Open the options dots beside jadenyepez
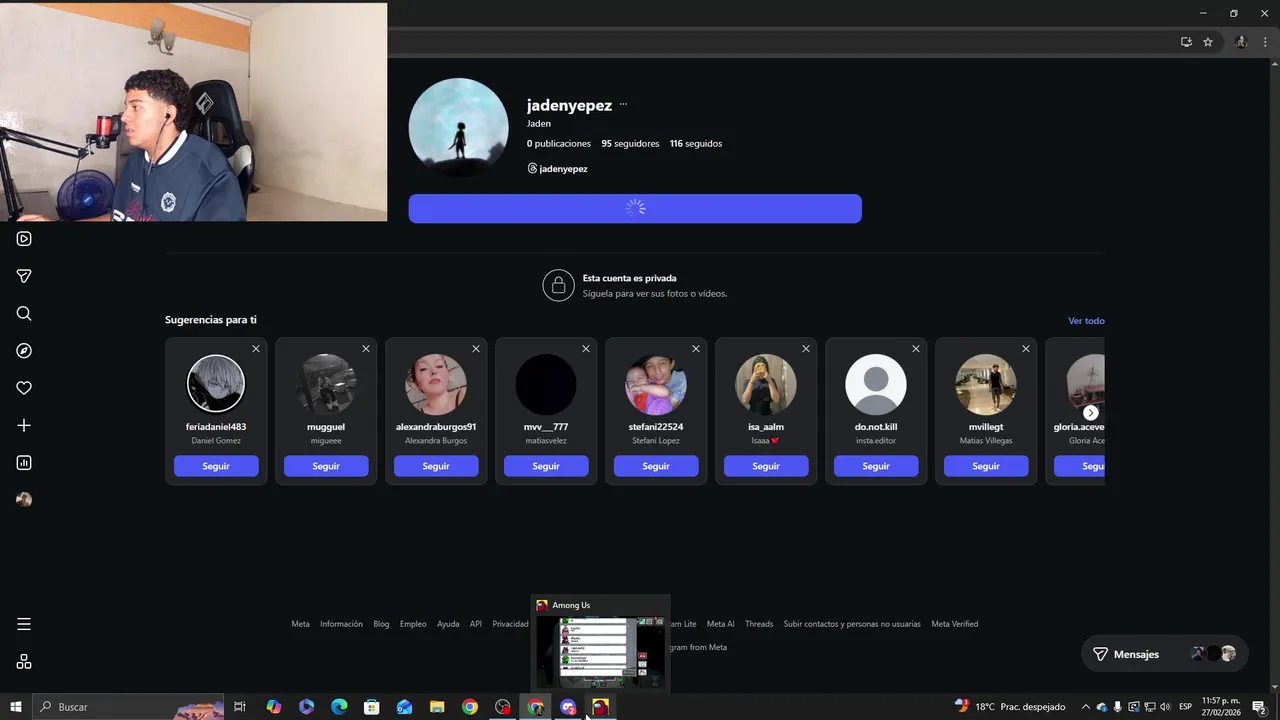The height and width of the screenshot is (720, 1280). point(623,105)
